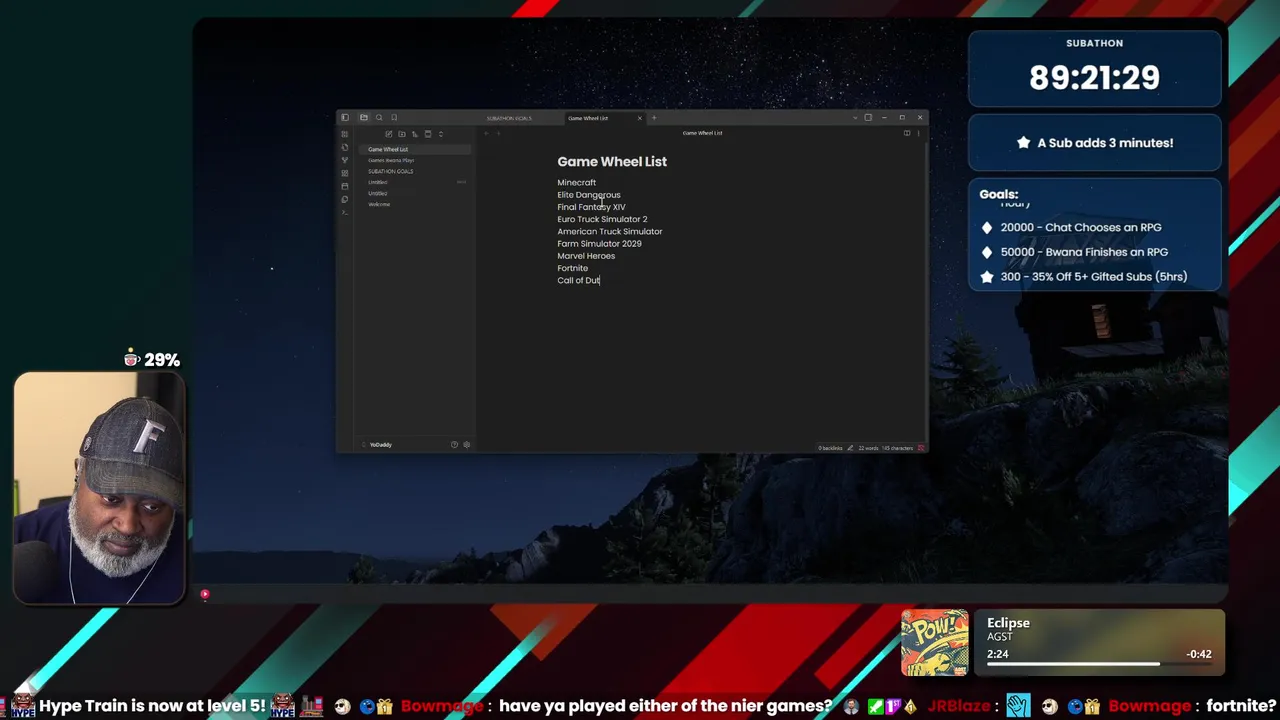Open SUBATHON GOALS note in file list
Viewport: 1280px width, 720px height.
pos(415,171)
